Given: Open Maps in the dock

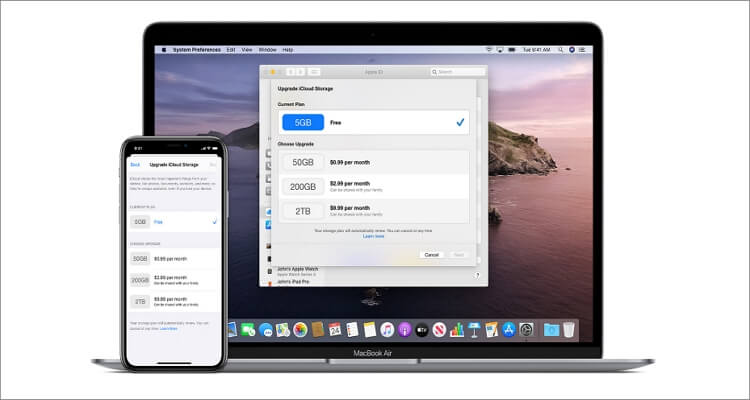Looking at the screenshot, I should [283, 330].
